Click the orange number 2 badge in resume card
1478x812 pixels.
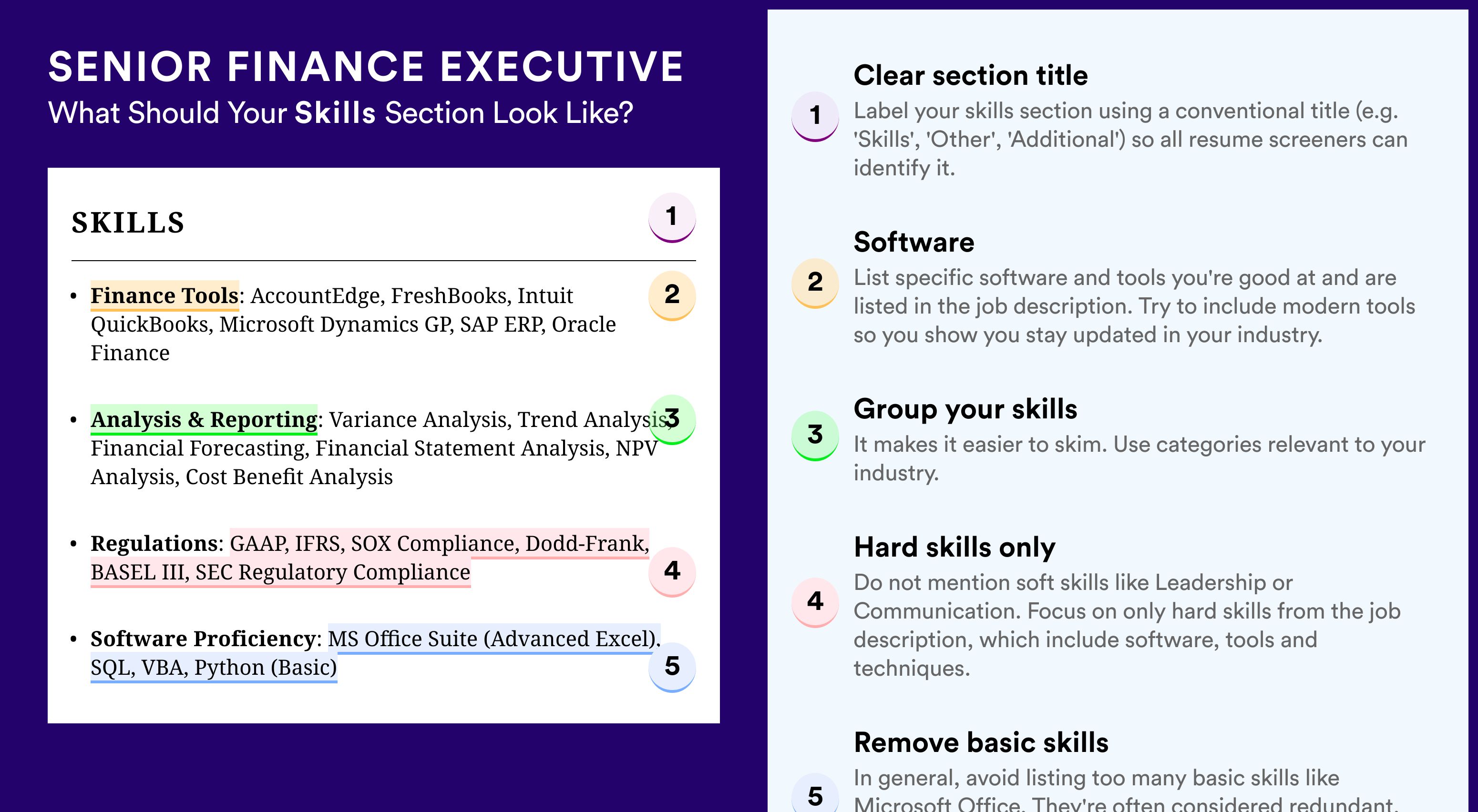pyautogui.click(x=672, y=295)
